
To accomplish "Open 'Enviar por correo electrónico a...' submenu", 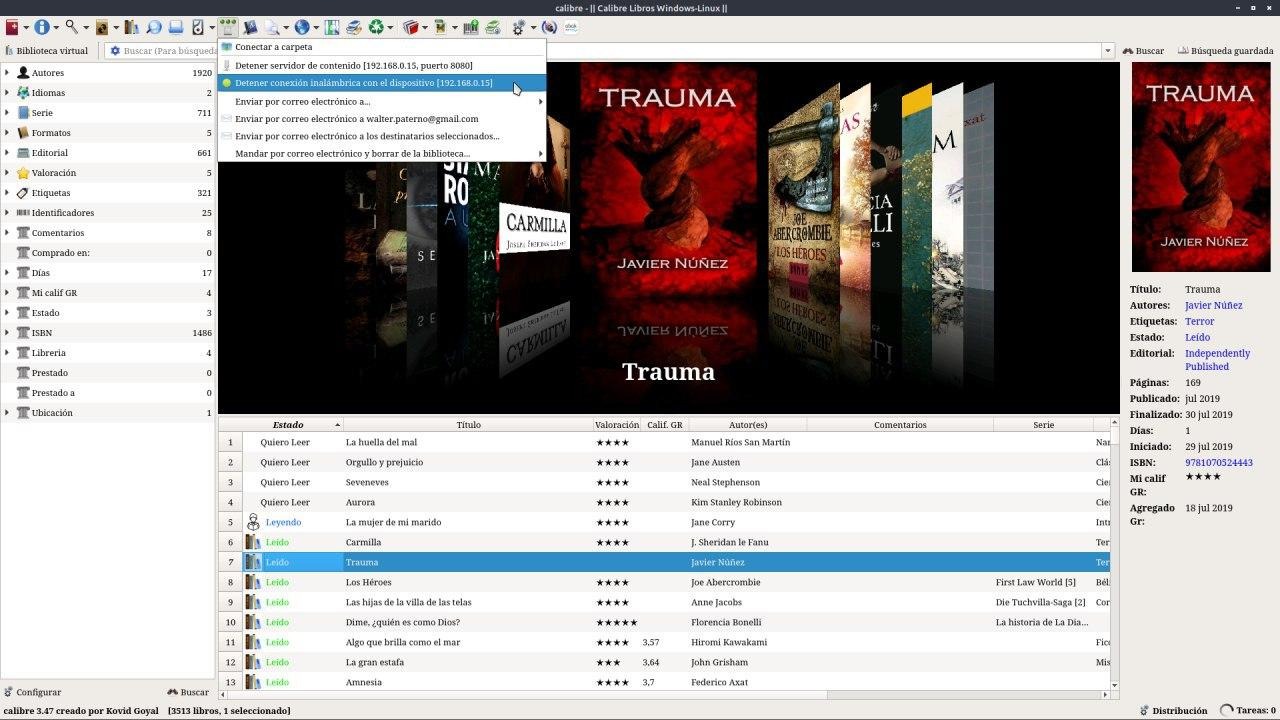I will click(x=382, y=101).
